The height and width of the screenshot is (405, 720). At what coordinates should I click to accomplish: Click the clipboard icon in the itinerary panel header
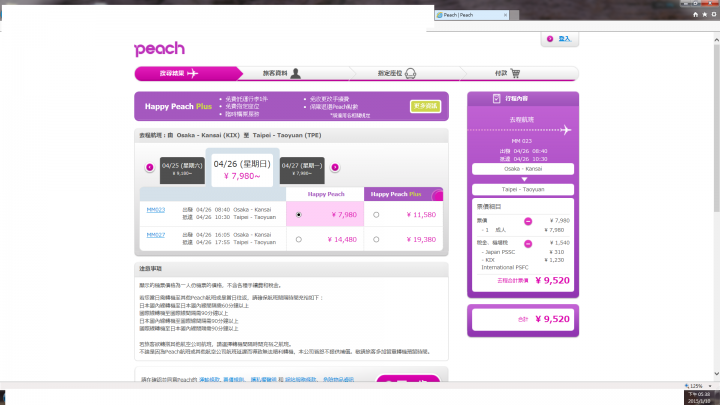pyautogui.click(x=496, y=99)
